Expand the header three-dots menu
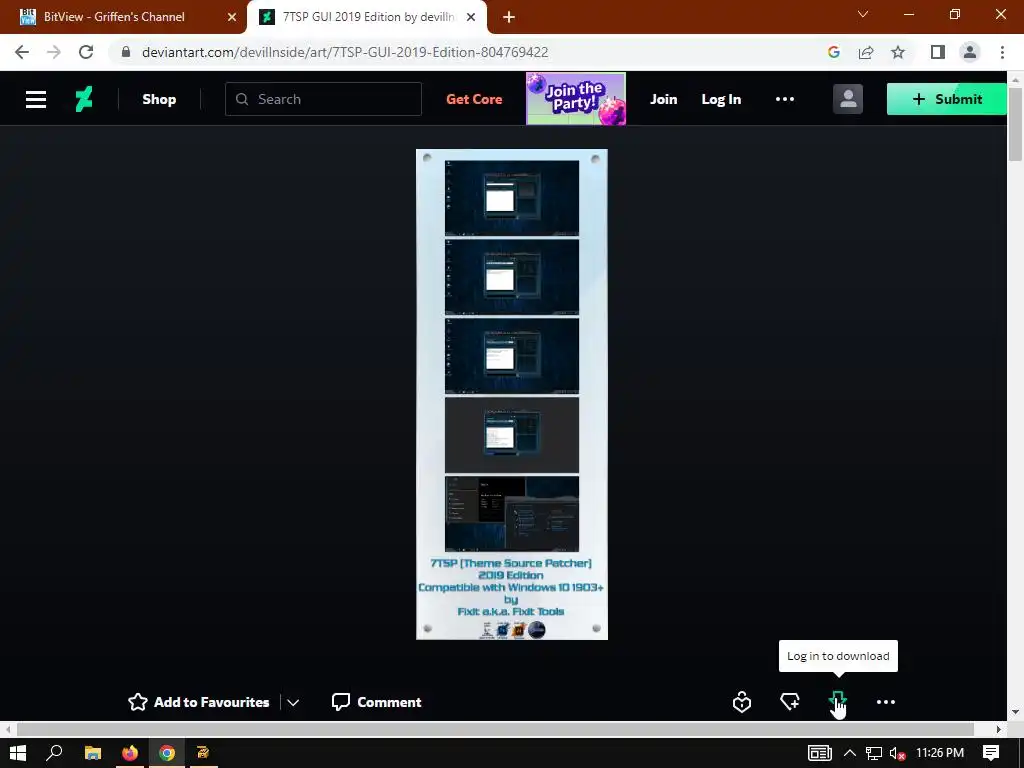This screenshot has height=768, width=1024. point(785,99)
